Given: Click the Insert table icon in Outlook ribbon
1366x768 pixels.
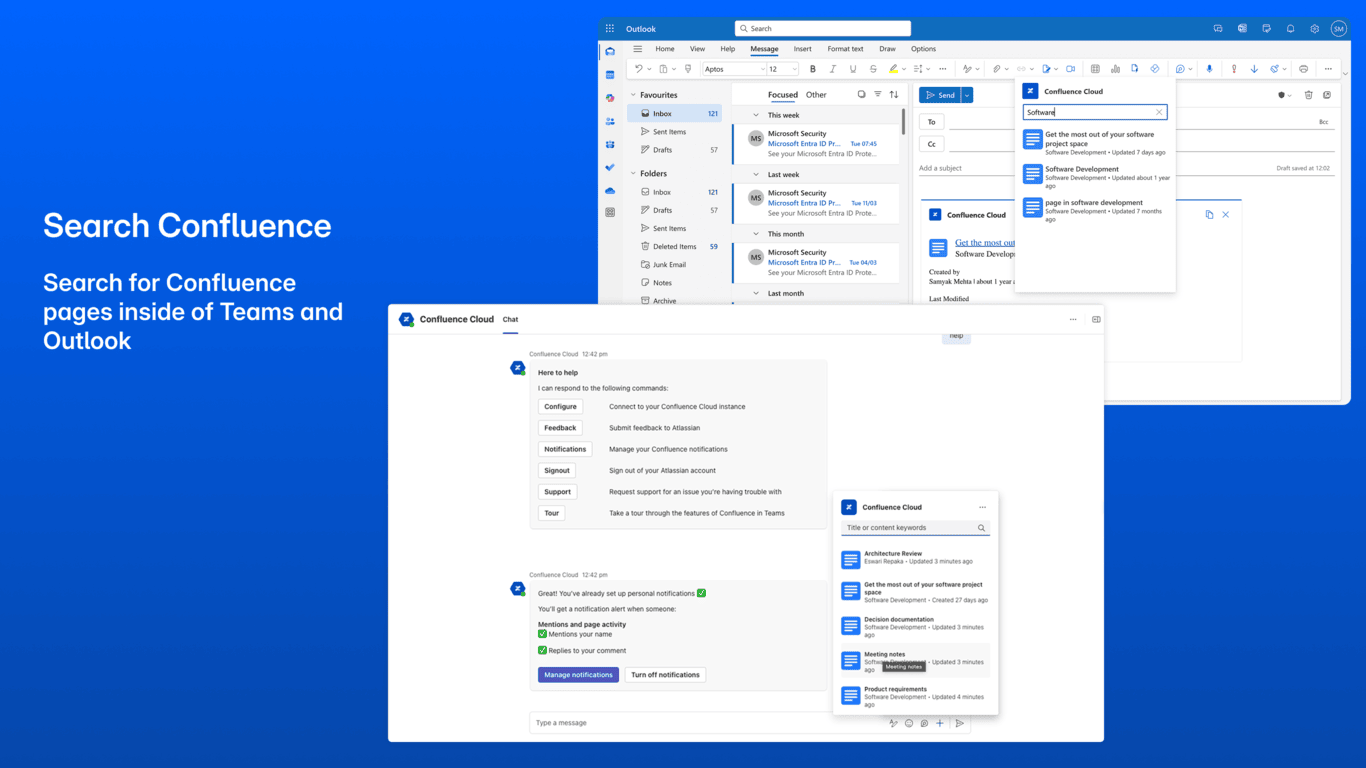Looking at the screenshot, I should (x=1095, y=69).
